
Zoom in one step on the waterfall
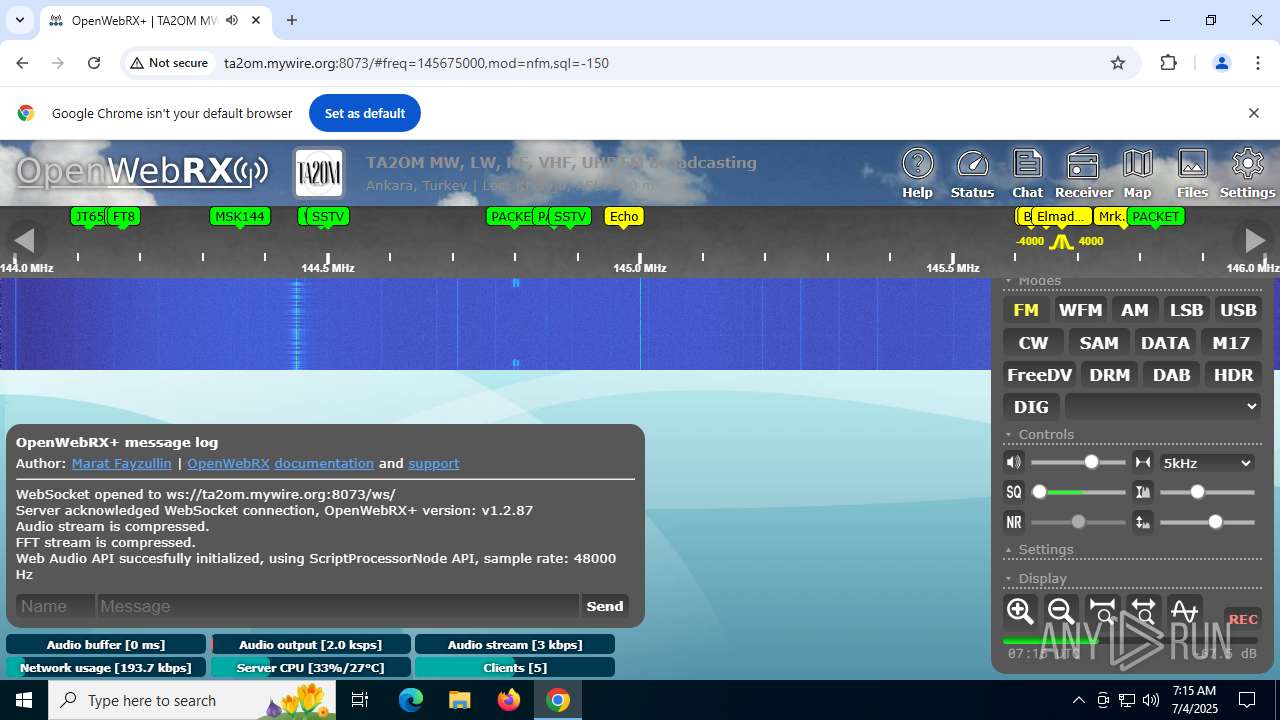pyautogui.click(x=1020, y=611)
